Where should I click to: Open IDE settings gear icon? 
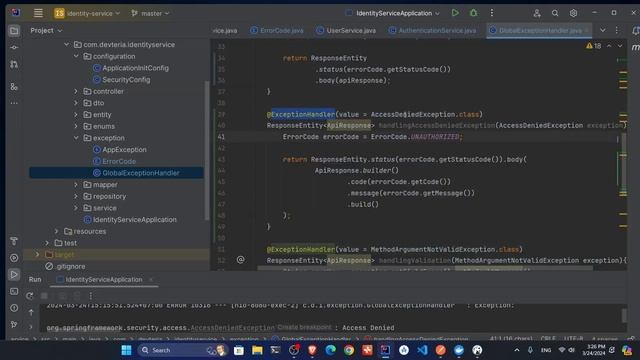coord(573,13)
